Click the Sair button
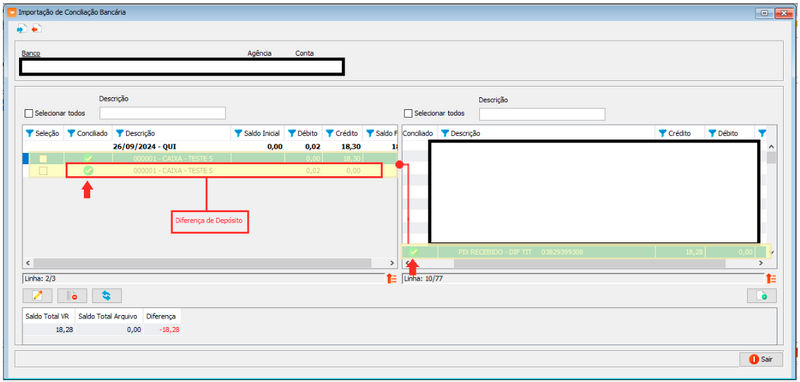Viewport: 800px width, 382px height. click(761, 359)
